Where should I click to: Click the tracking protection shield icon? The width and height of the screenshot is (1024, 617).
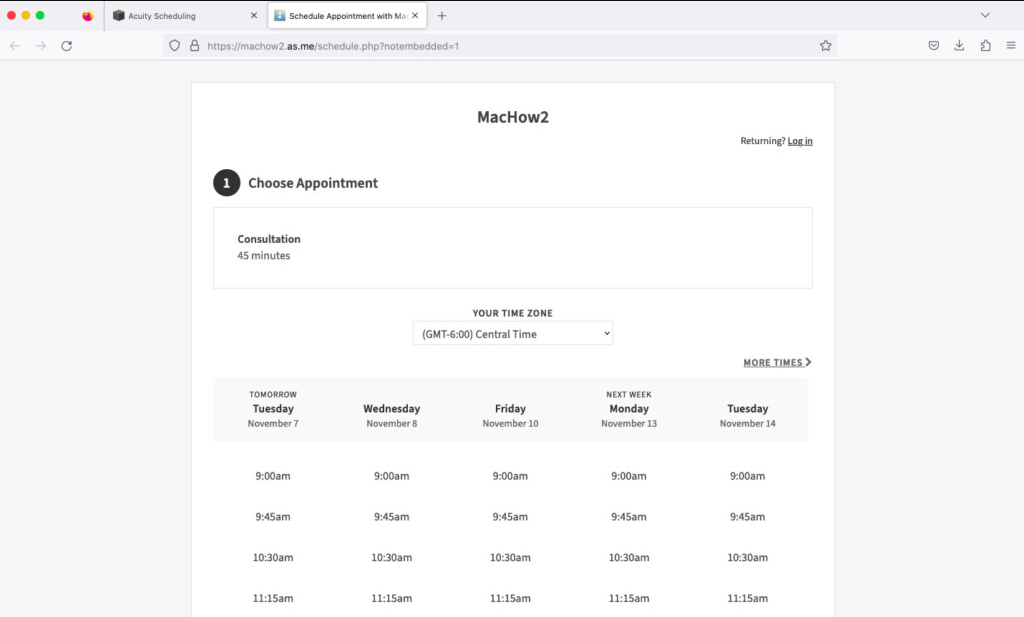[x=174, y=45]
